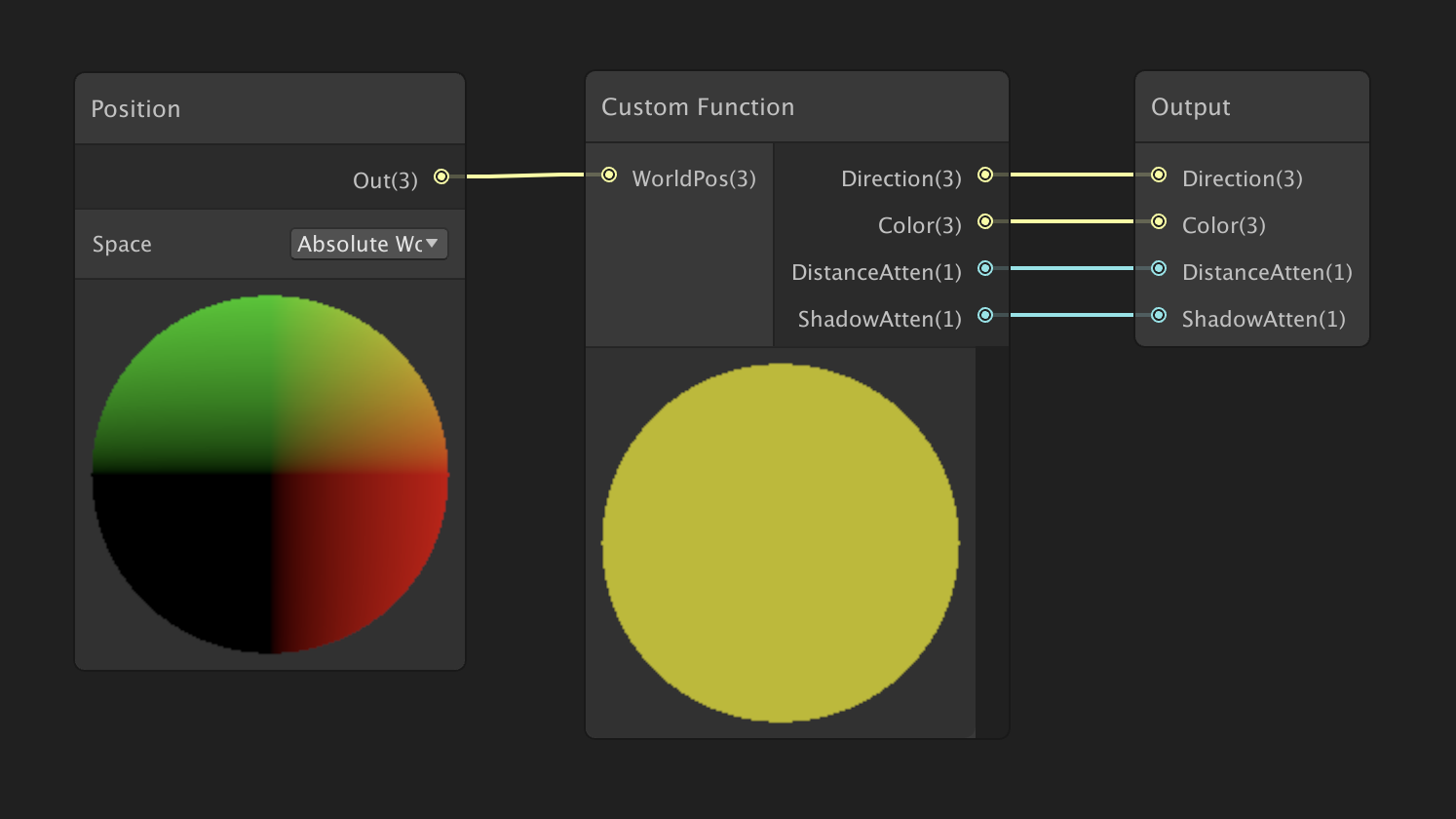1456x819 pixels.
Task: Click DistanceAtten(1) label in Custom Function
Action: [877, 272]
